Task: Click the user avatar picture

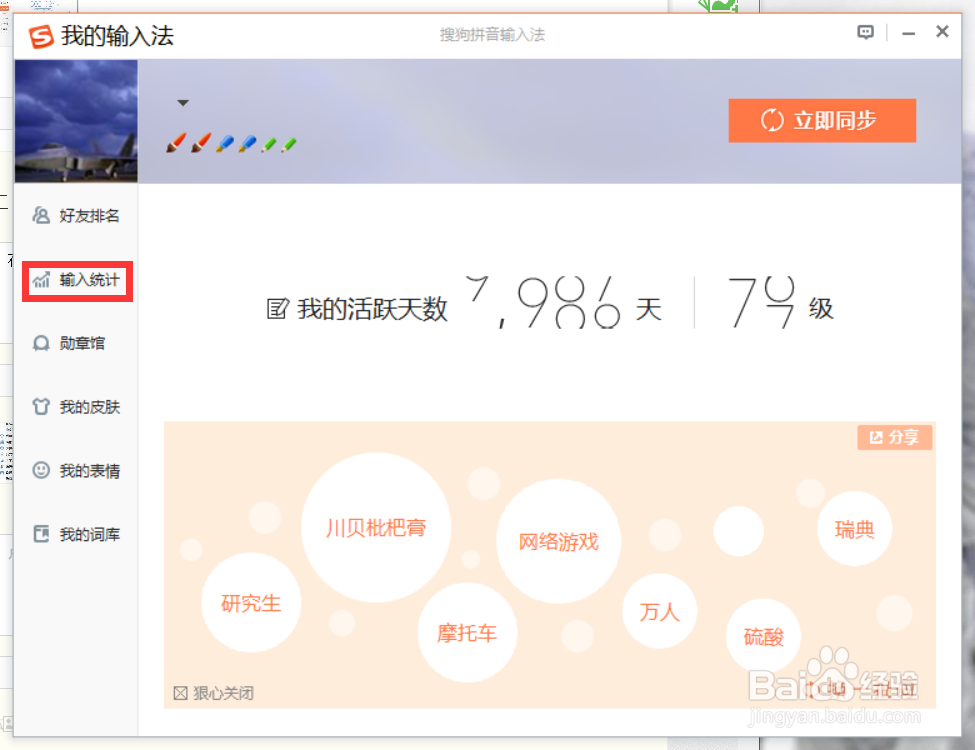Action: point(76,120)
